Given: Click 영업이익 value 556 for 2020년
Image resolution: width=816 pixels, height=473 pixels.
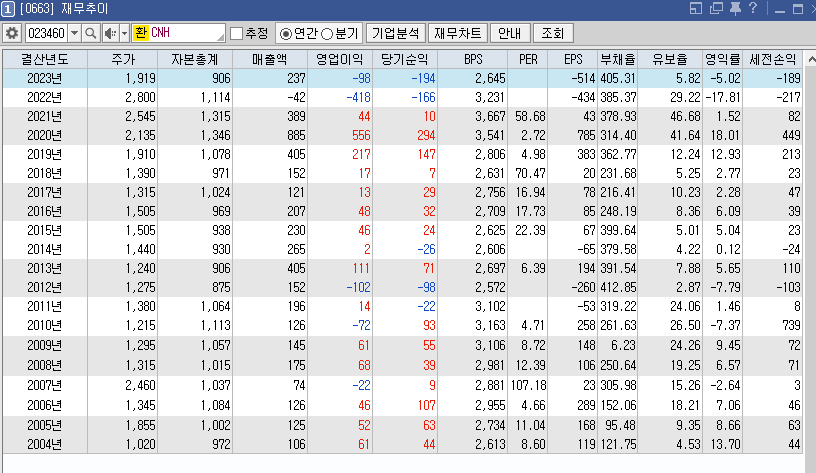Looking at the screenshot, I should pos(361,135).
